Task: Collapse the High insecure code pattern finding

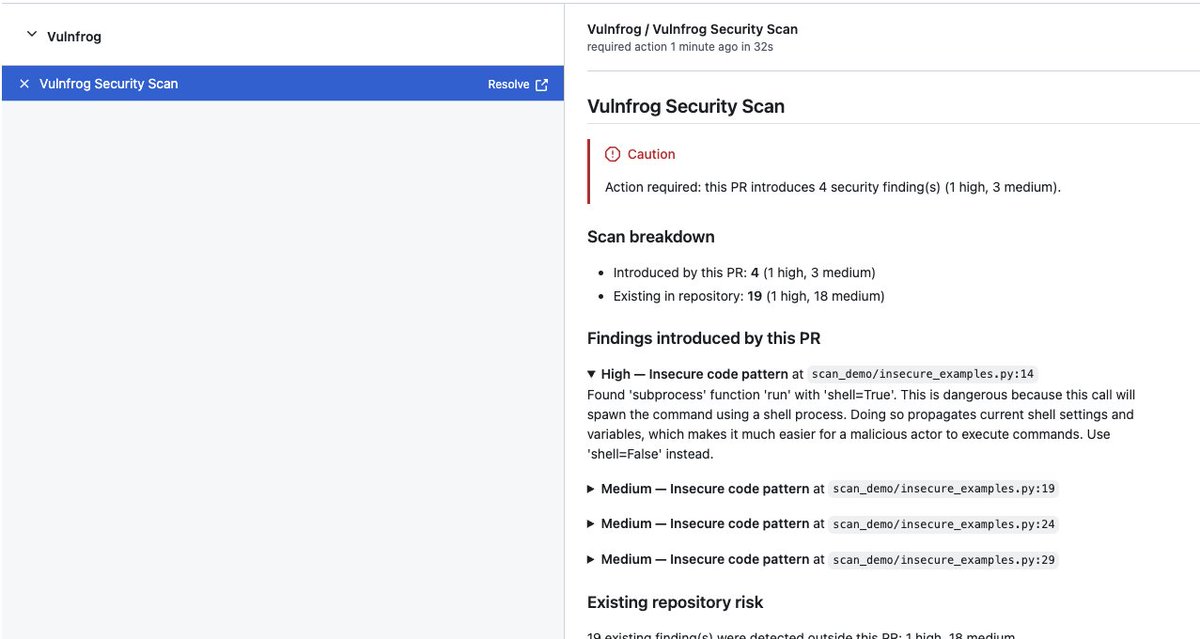Action: pos(592,374)
